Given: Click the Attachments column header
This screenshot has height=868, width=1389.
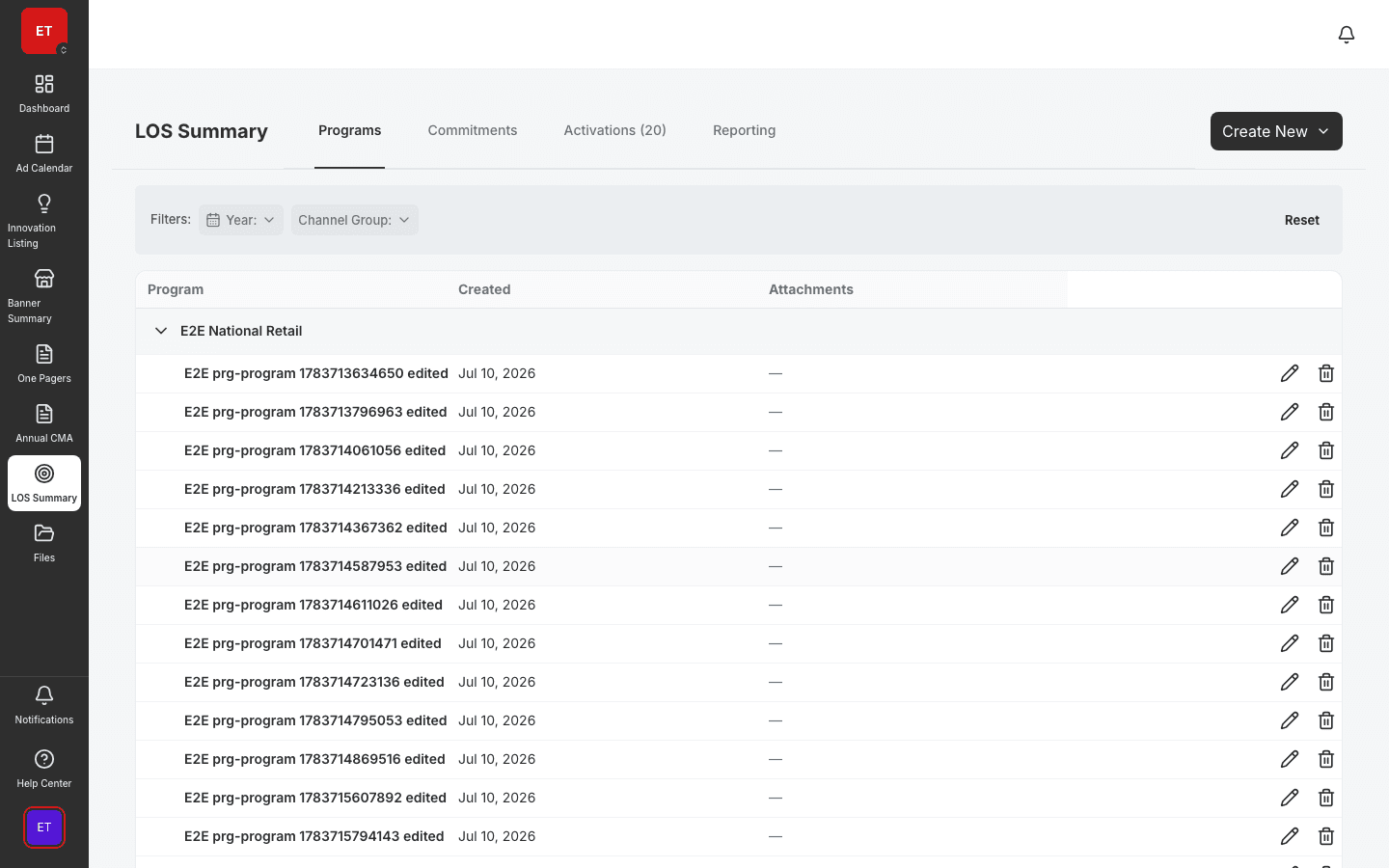Looking at the screenshot, I should click(x=811, y=289).
